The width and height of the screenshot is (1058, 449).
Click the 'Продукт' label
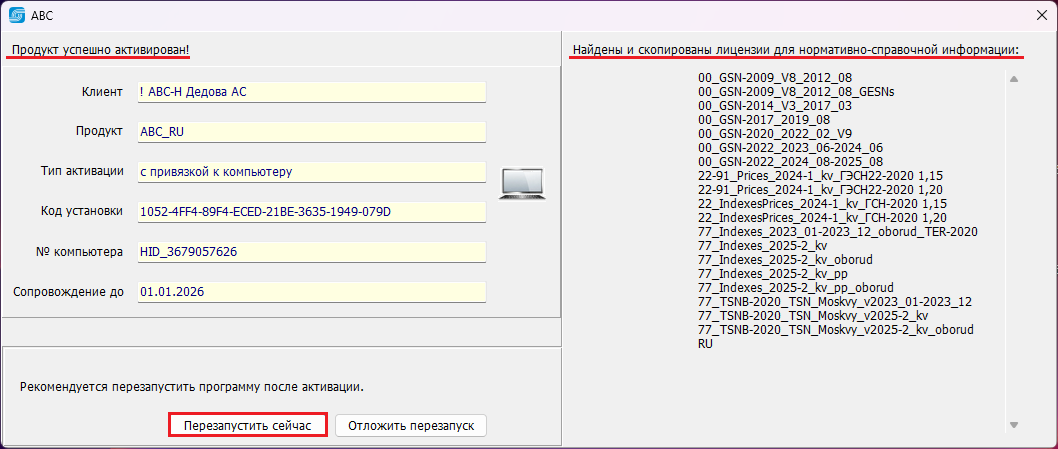click(x=100, y=132)
